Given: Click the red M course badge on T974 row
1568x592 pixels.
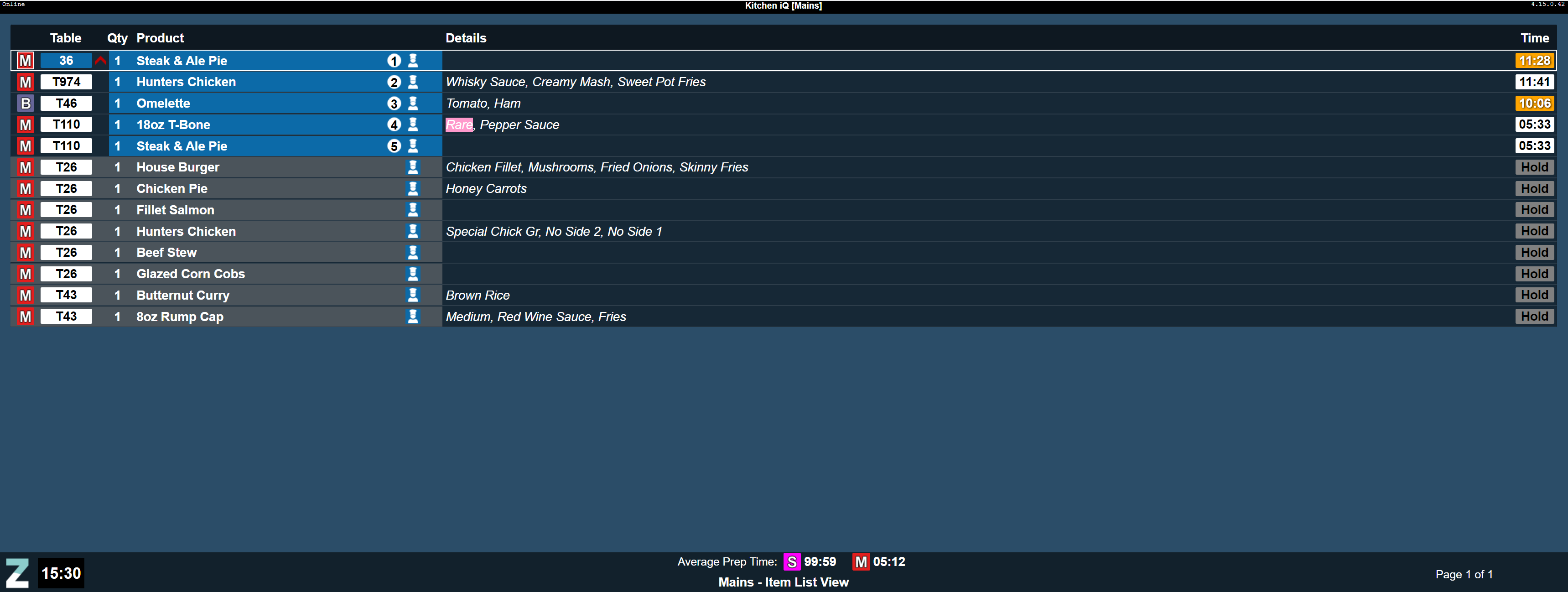Looking at the screenshot, I should point(25,82).
